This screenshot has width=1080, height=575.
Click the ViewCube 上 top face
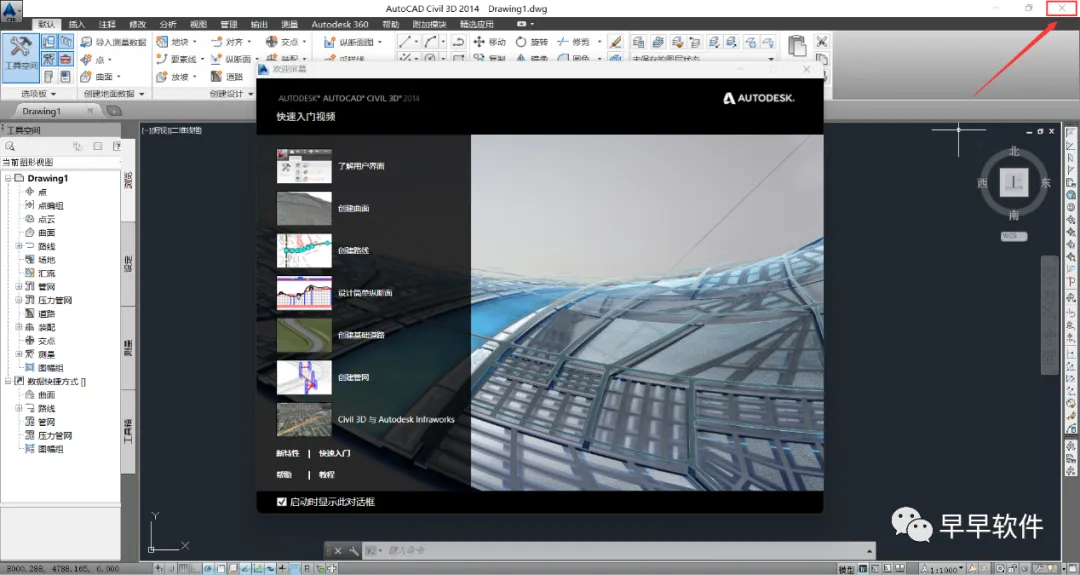pos(1014,182)
